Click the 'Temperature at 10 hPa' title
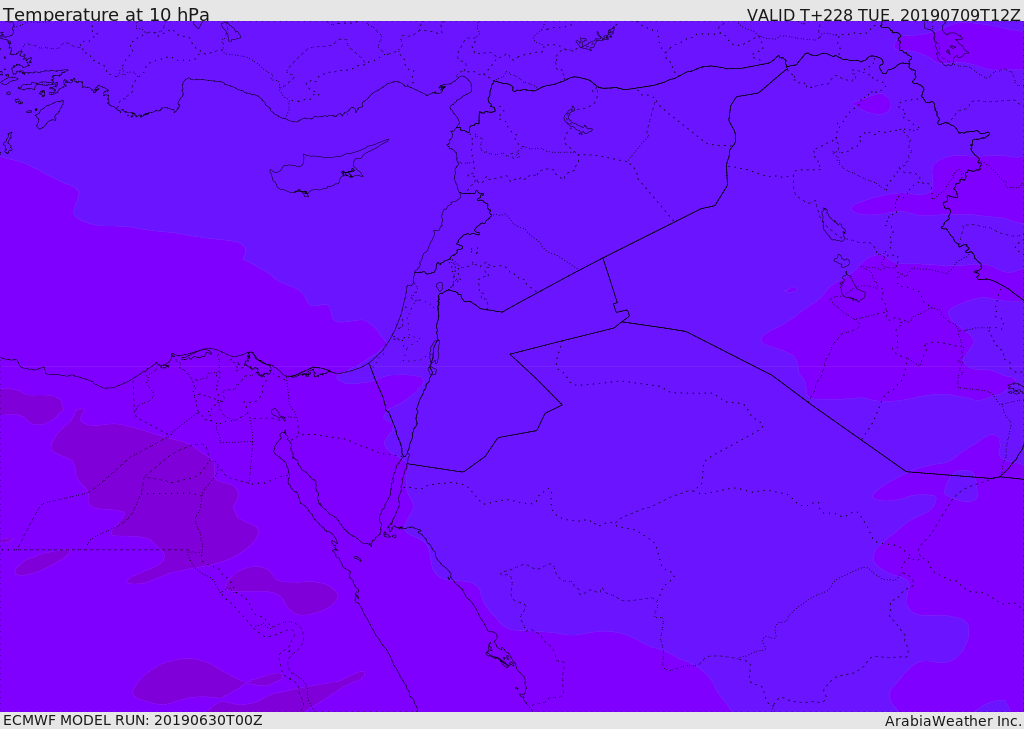 click(x=106, y=14)
